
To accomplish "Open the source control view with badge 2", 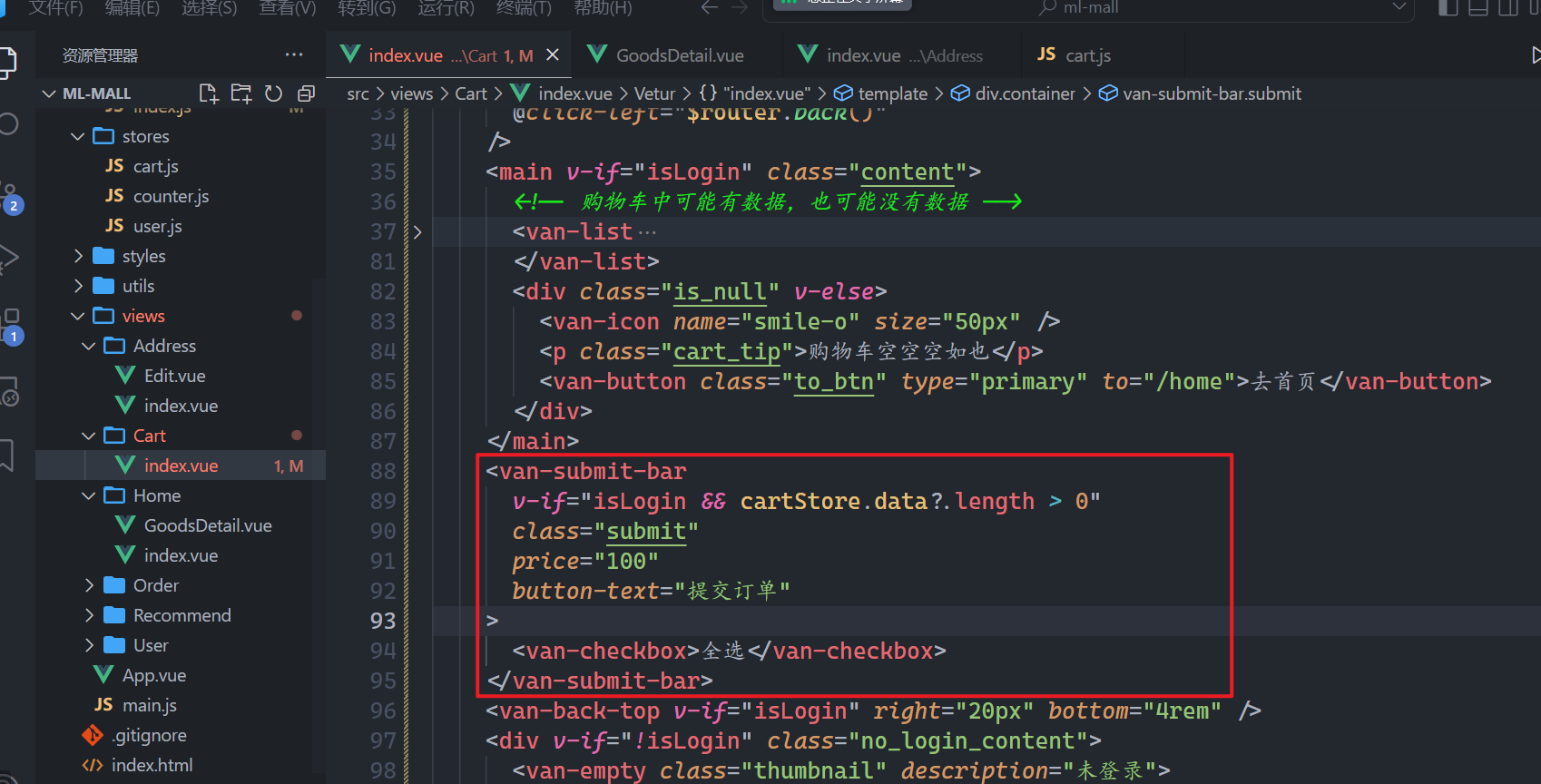I will coord(9,196).
